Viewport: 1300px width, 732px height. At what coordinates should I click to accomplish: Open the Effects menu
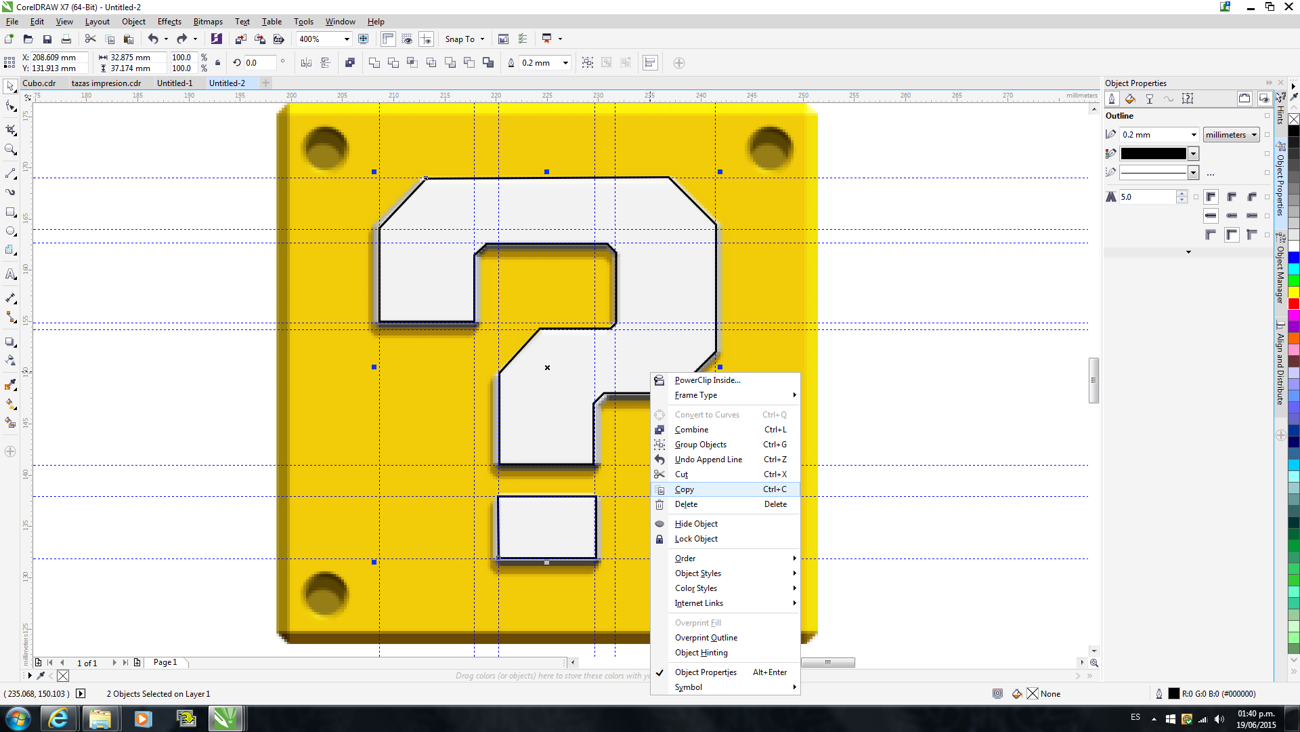point(169,21)
